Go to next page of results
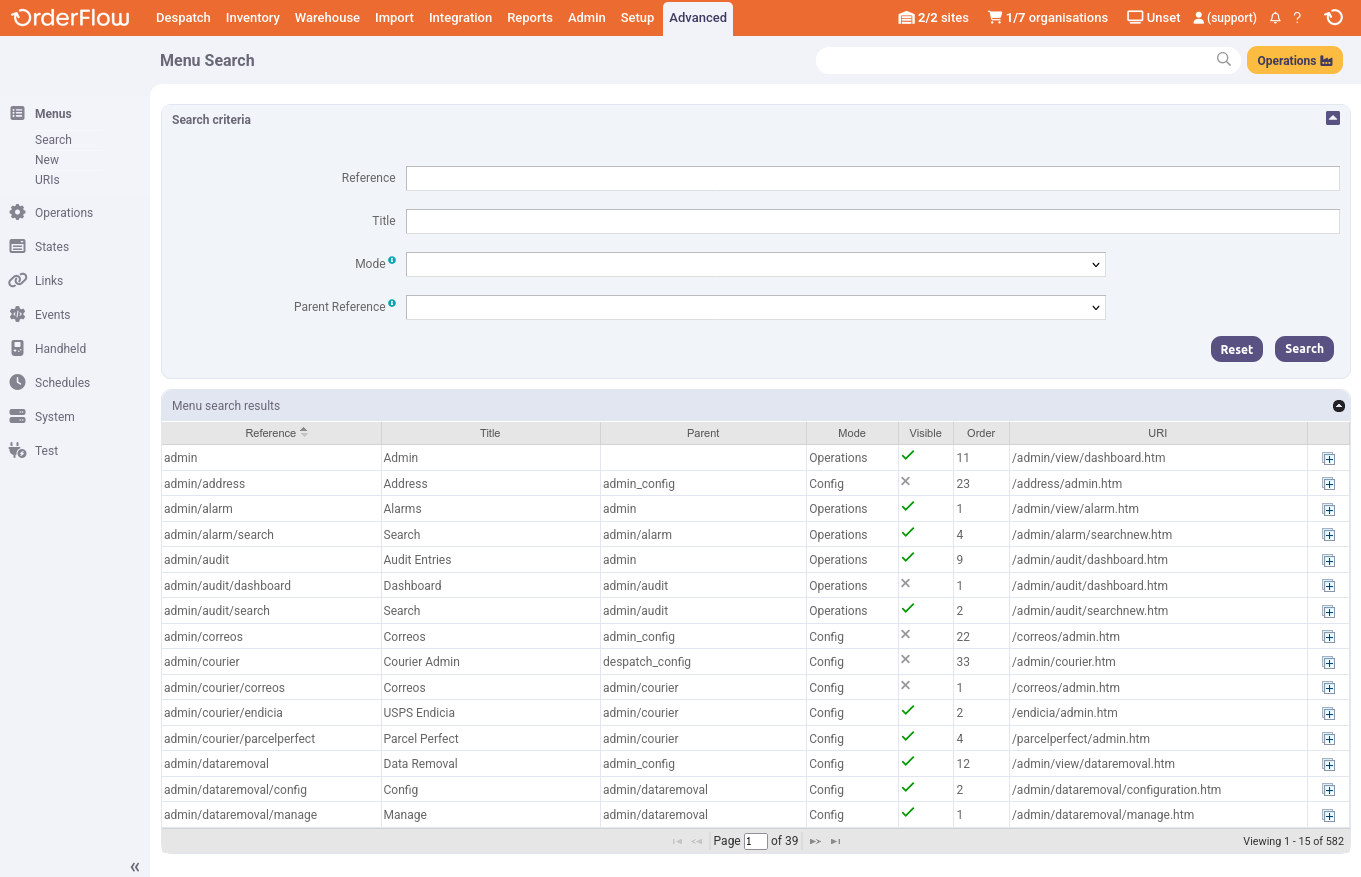Image resolution: width=1361 pixels, height=877 pixels. (815, 842)
